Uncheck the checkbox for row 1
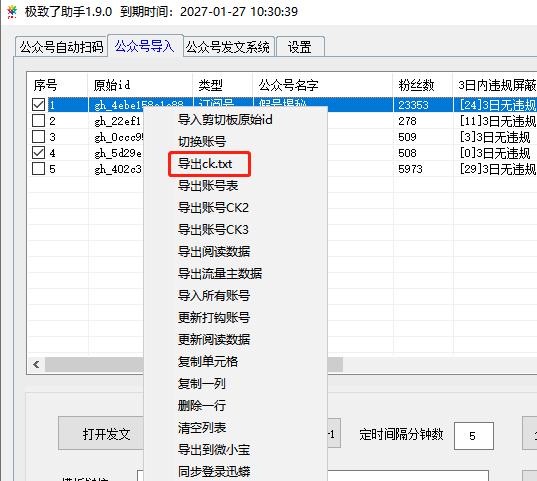This screenshot has width=537, height=481. click(38, 105)
